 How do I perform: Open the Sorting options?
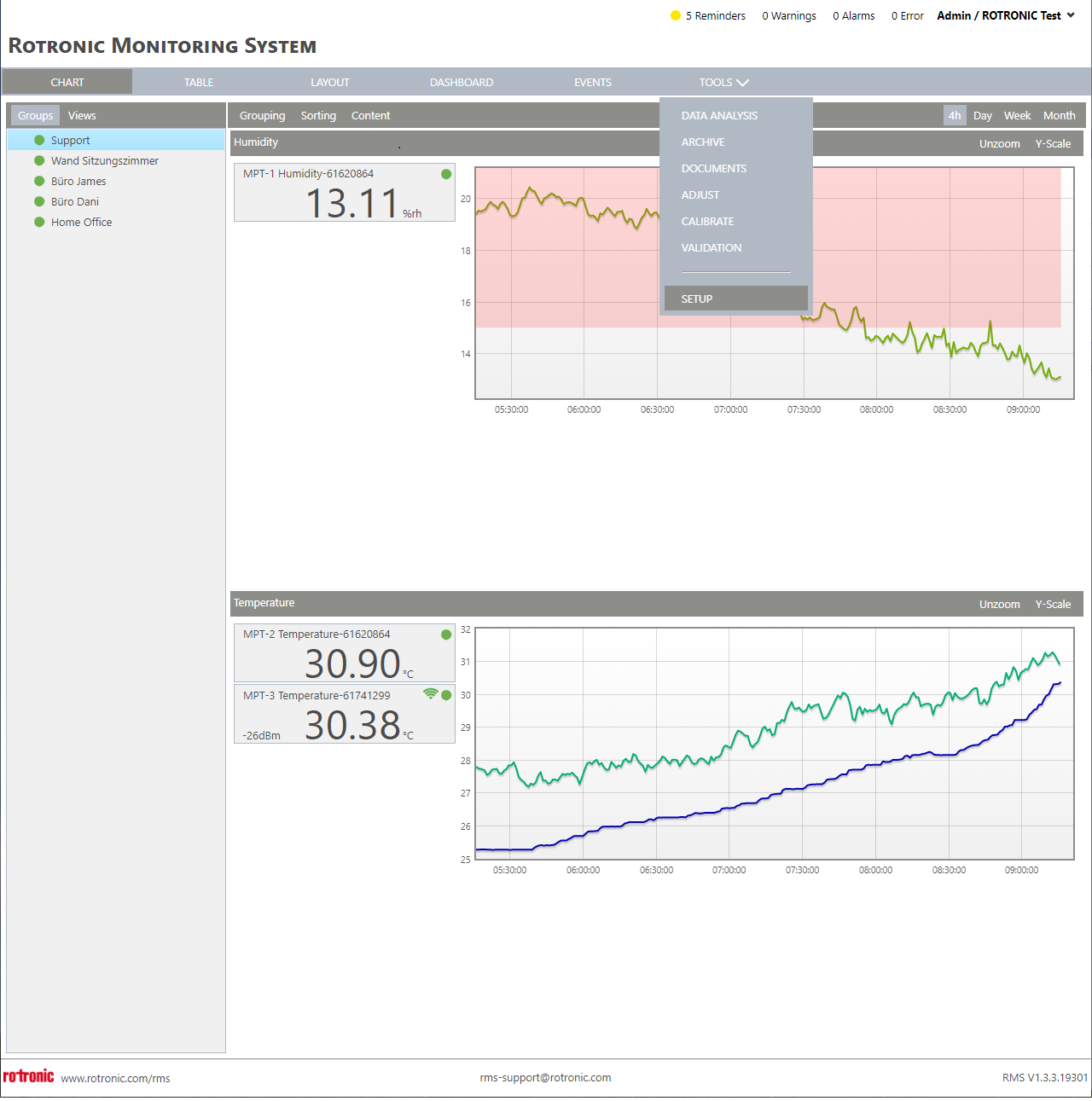coord(318,116)
